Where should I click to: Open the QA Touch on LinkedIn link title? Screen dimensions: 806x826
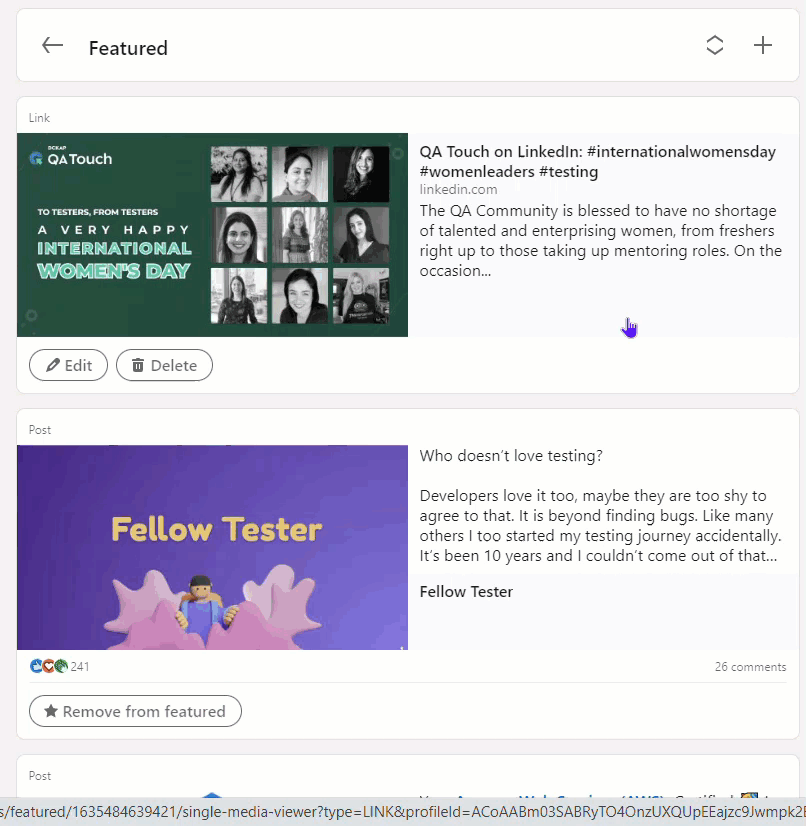(597, 162)
